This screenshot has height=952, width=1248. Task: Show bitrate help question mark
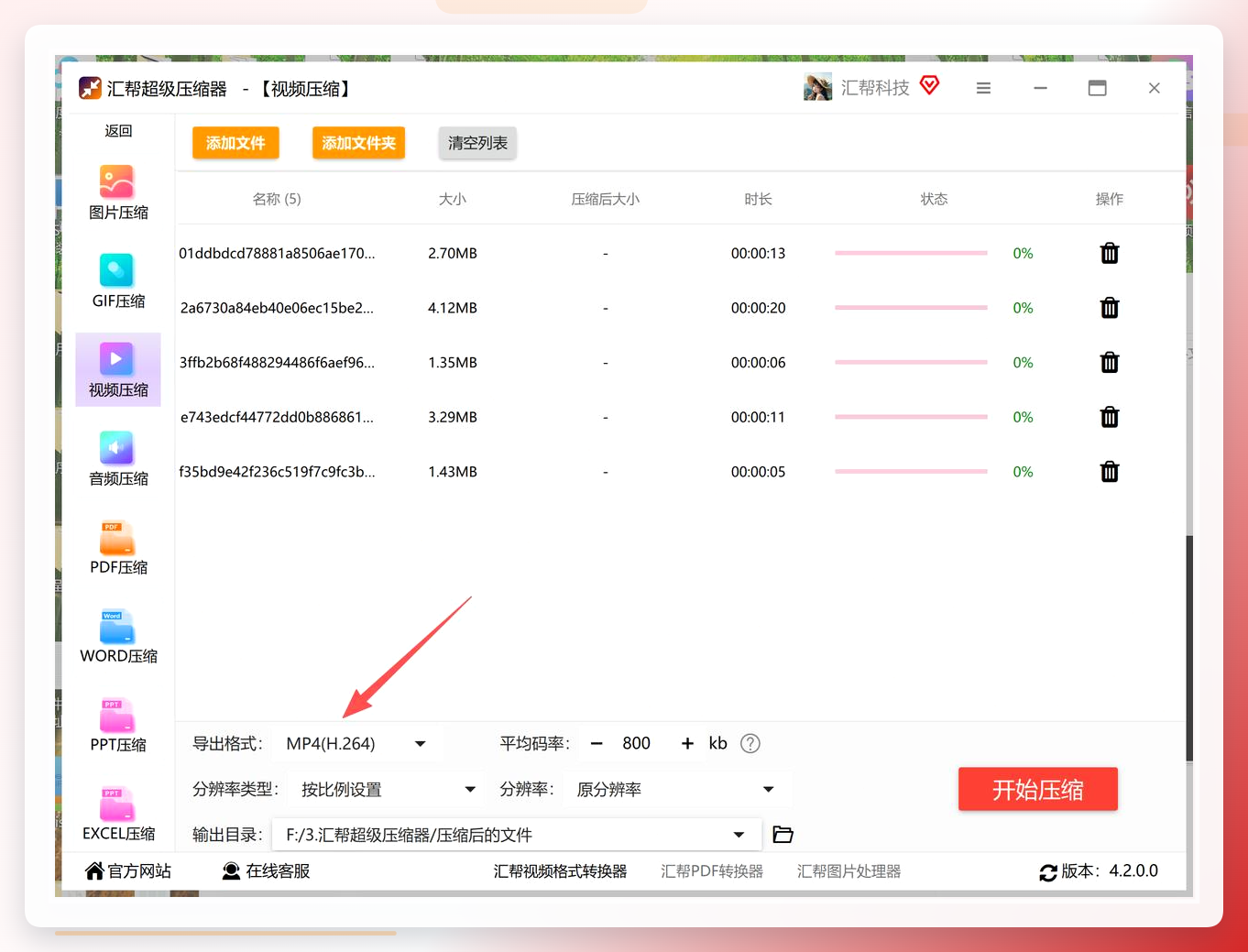[x=750, y=744]
